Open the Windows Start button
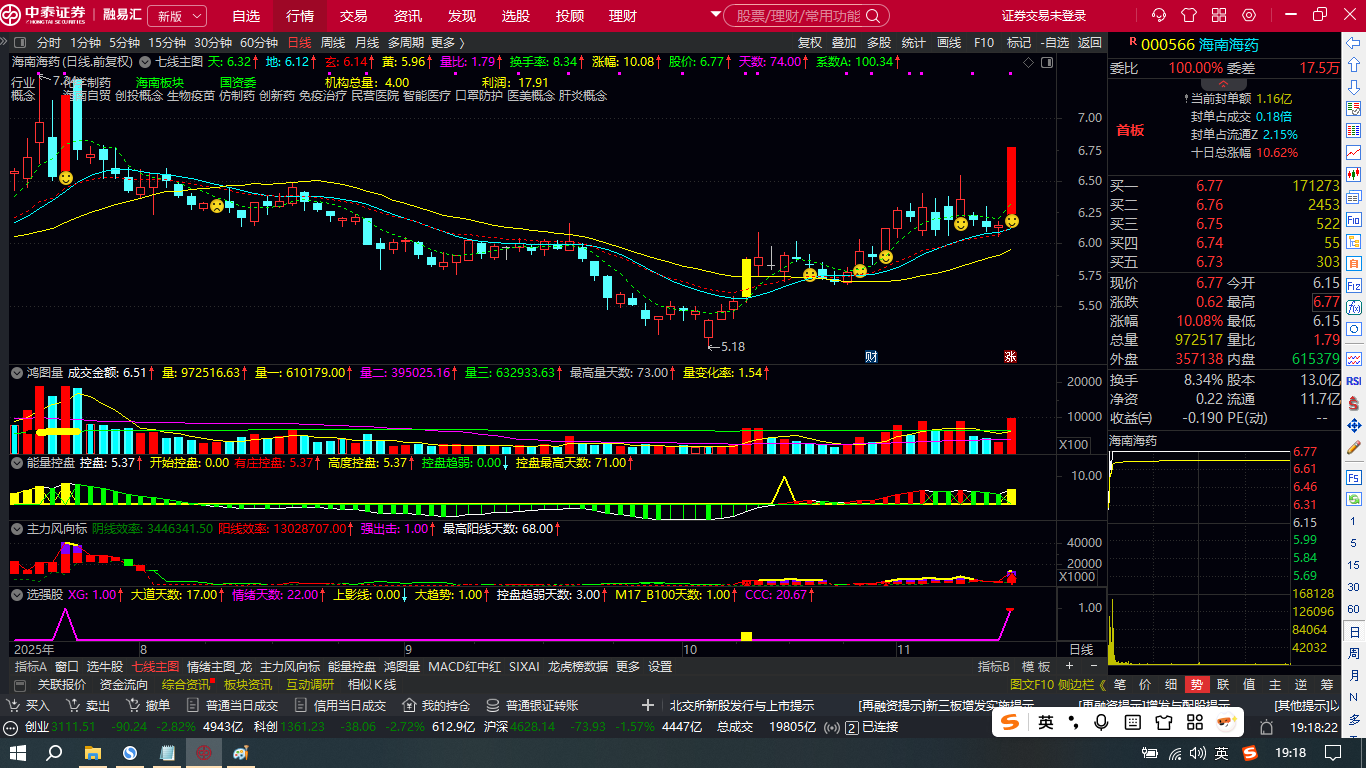 pos(17,752)
